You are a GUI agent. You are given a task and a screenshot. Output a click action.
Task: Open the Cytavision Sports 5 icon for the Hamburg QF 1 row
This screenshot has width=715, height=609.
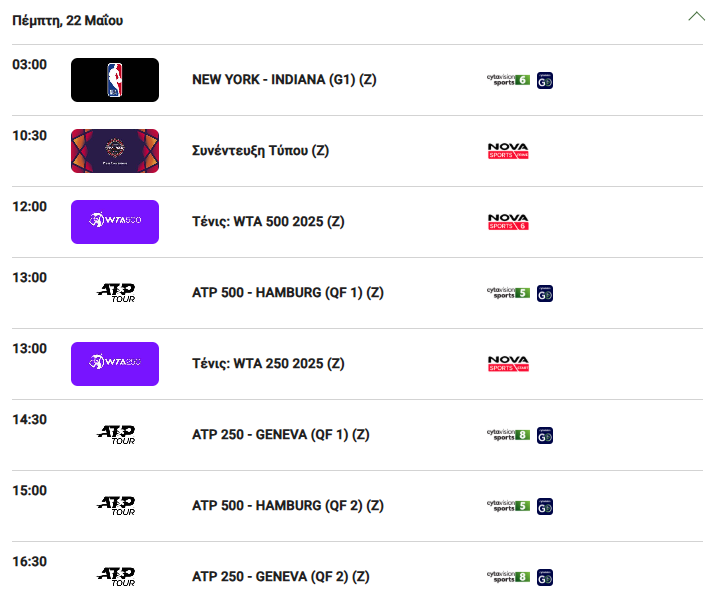pos(508,293)
